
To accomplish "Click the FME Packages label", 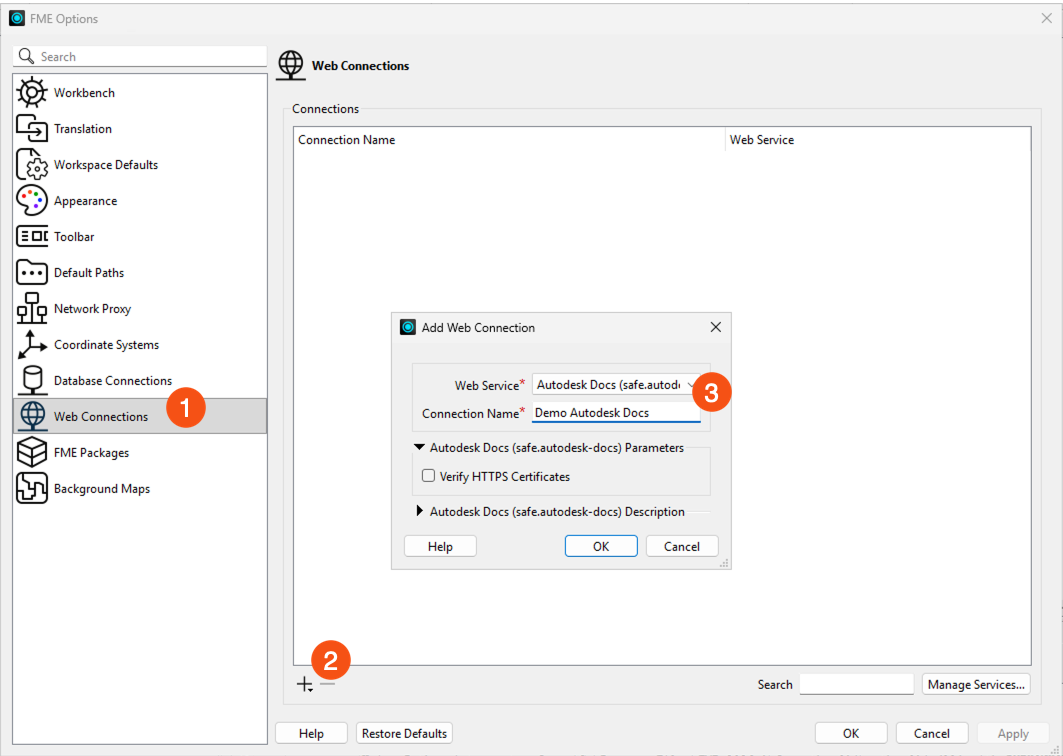I will (92, 452).
